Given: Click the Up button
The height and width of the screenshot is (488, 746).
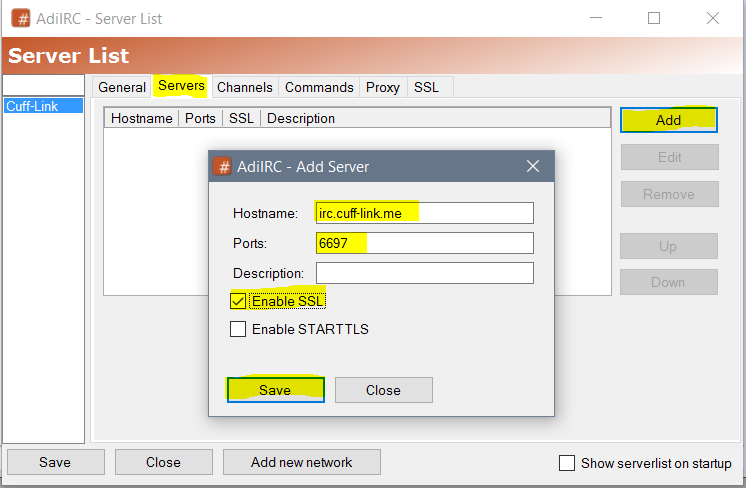Looking at the screenshot, I should point(668,246).
